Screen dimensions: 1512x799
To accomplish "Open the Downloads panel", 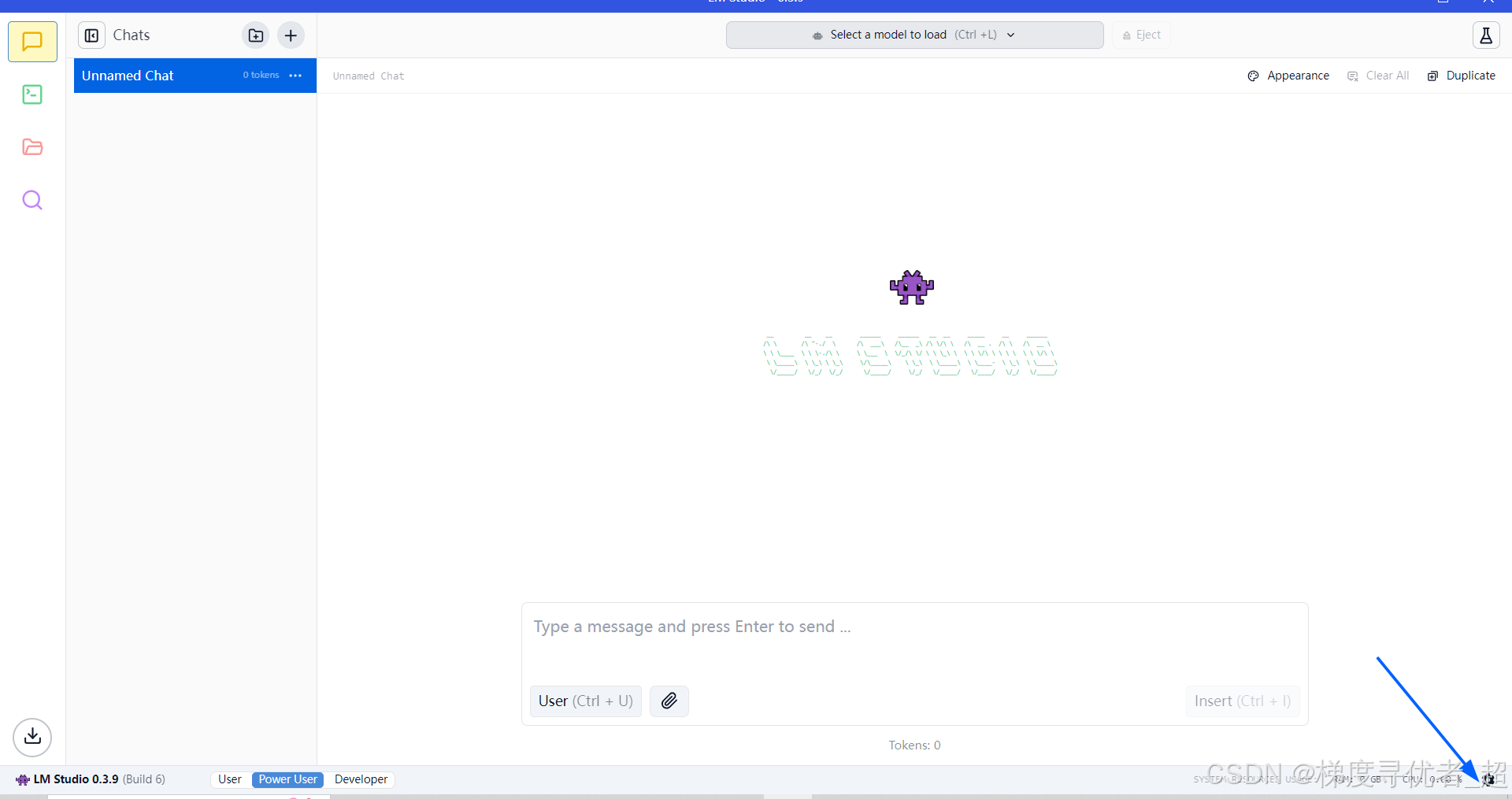I will [32, 737].
